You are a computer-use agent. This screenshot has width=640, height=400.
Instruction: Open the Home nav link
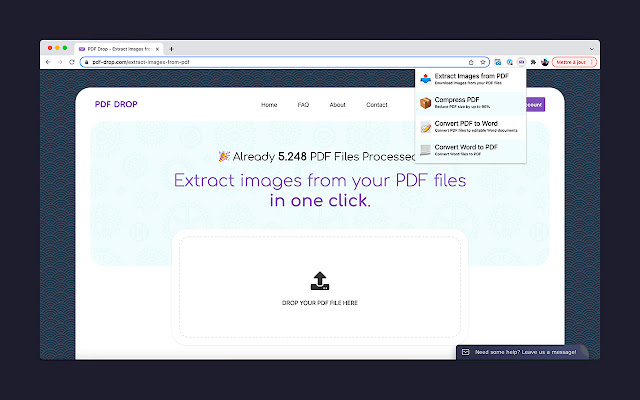tap(269, 105)
